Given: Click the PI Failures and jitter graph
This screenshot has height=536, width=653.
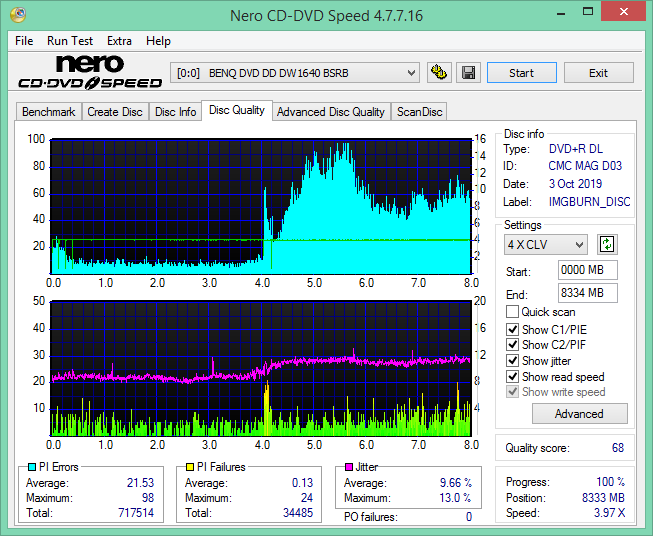Looking at the screenshot, I should pyautogui.click(x=261, y=368).
